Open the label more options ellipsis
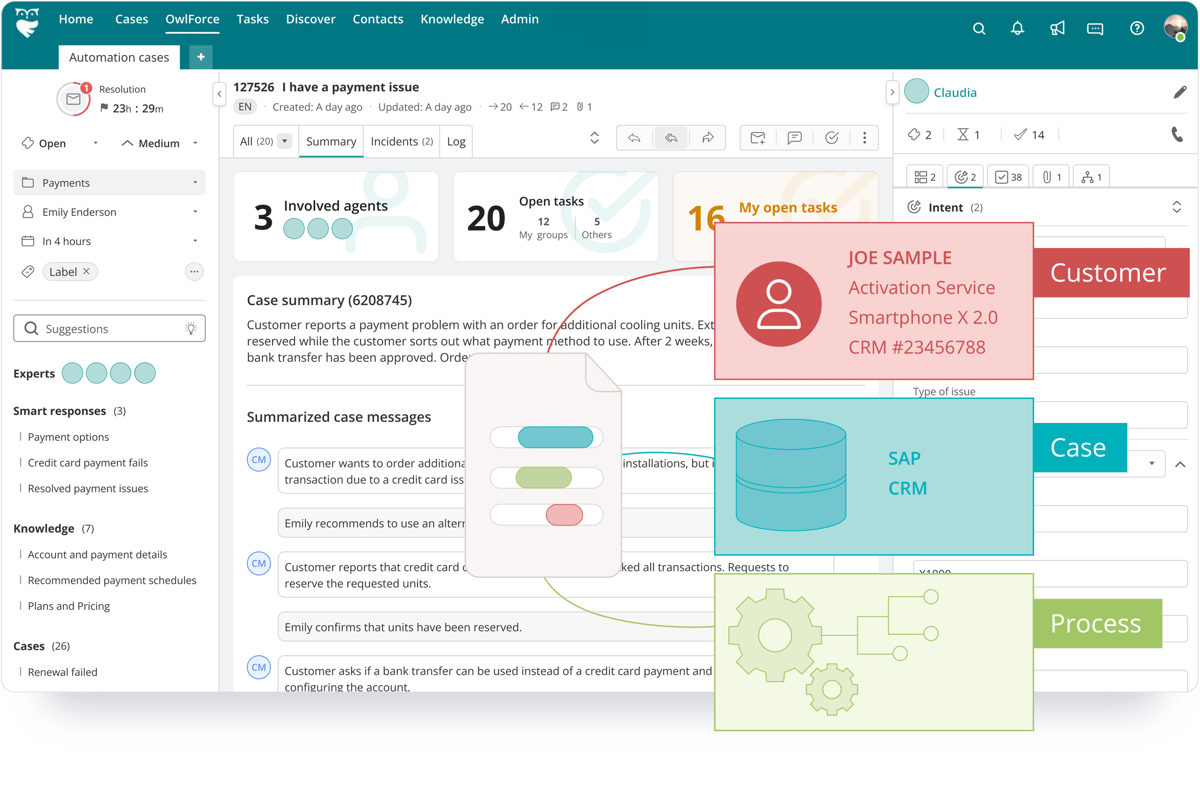 (x=194, y=272)
